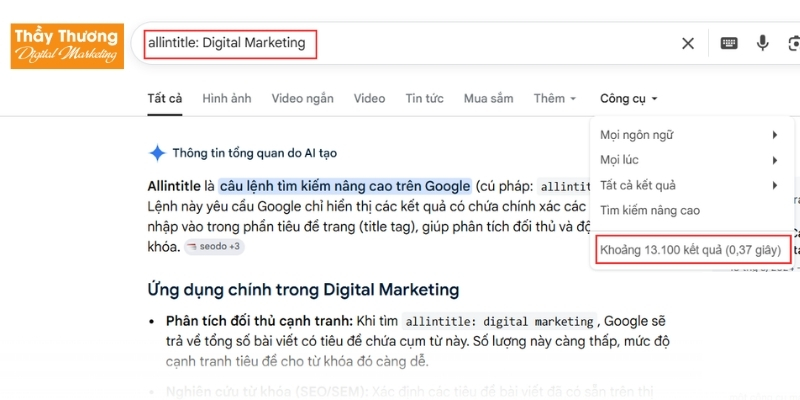Click the Khoảng 13.100 kết quả text

[x=691, y=250]
